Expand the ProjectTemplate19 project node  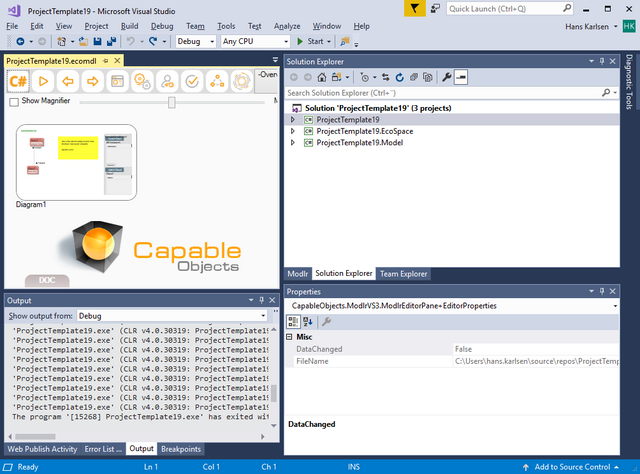tap(293, 120)
